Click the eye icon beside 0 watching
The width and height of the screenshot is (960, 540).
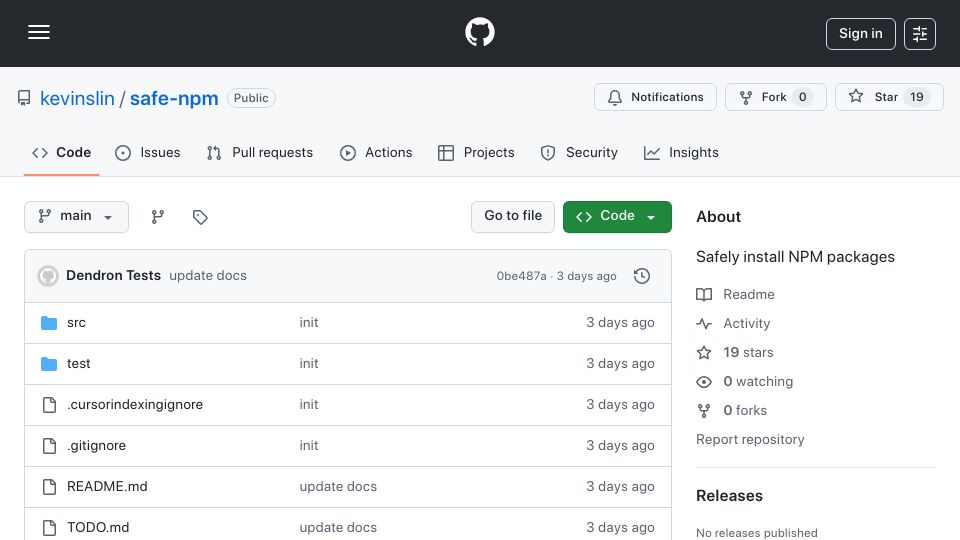[704, 382]
